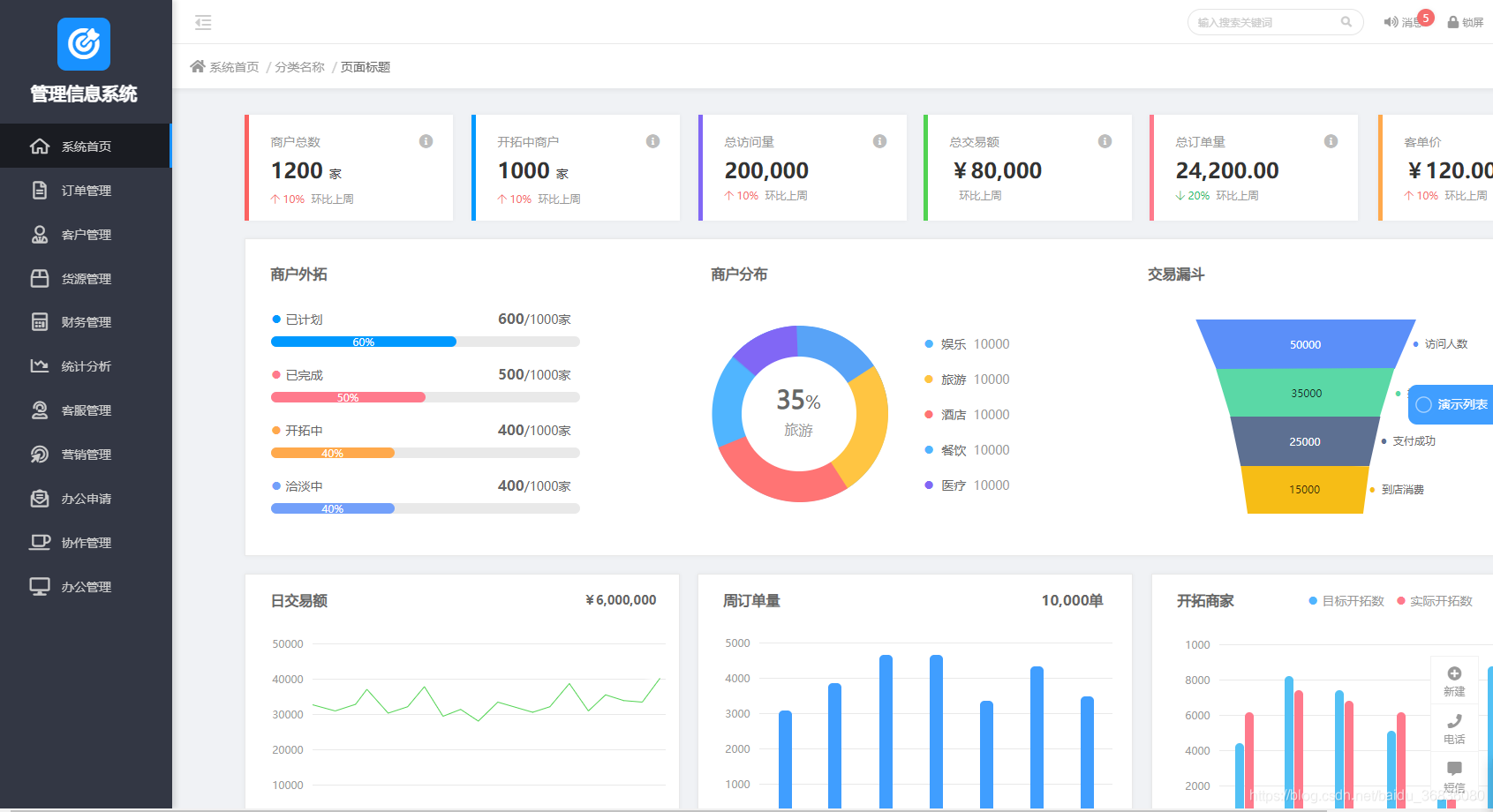Click info icon on 总交易额 card
This screenshot has width=1493, height=812.
coord(1105,141)
